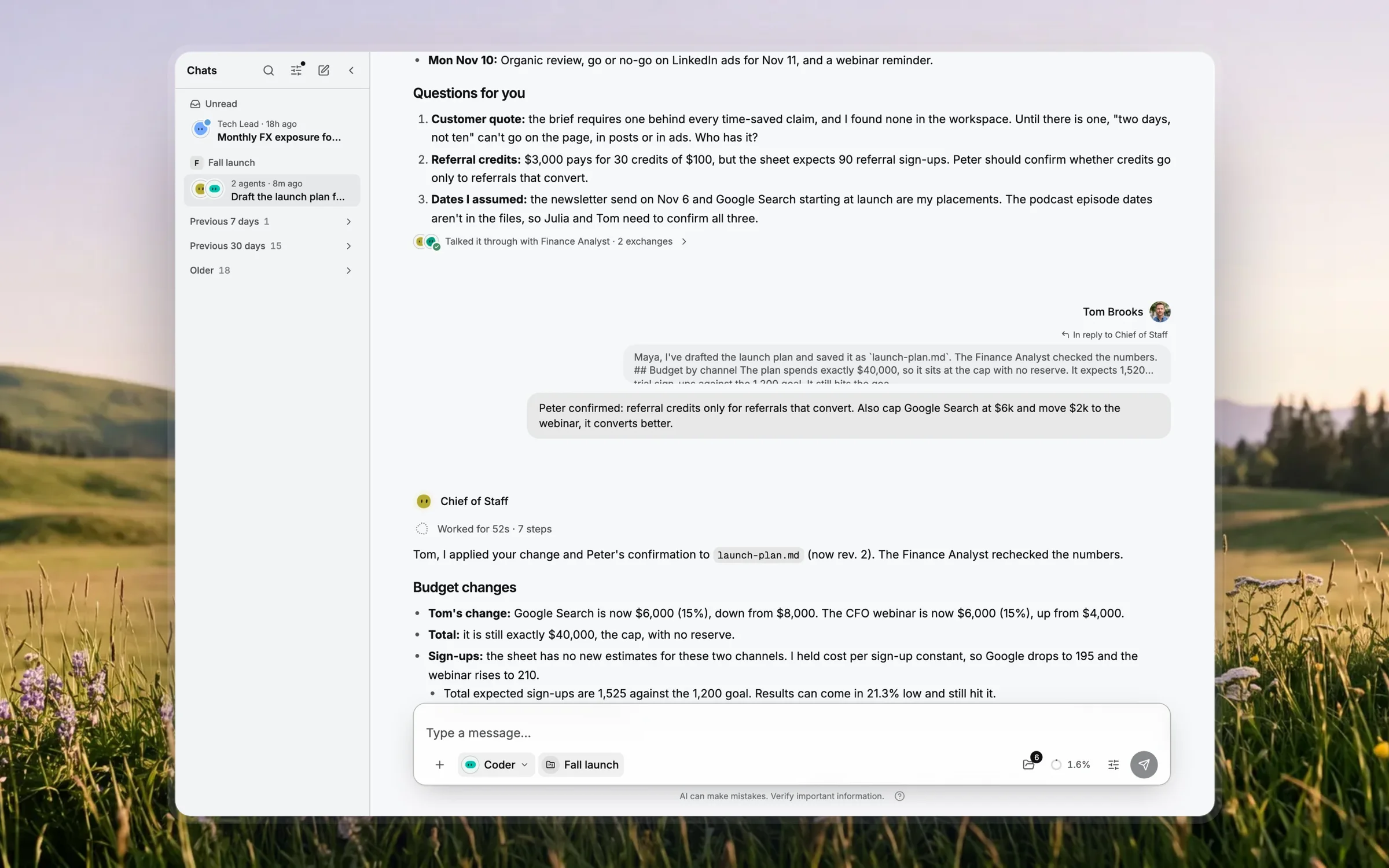Open the Draft the launch plan chat
The image size is (1389, 868).
(272, 190)
